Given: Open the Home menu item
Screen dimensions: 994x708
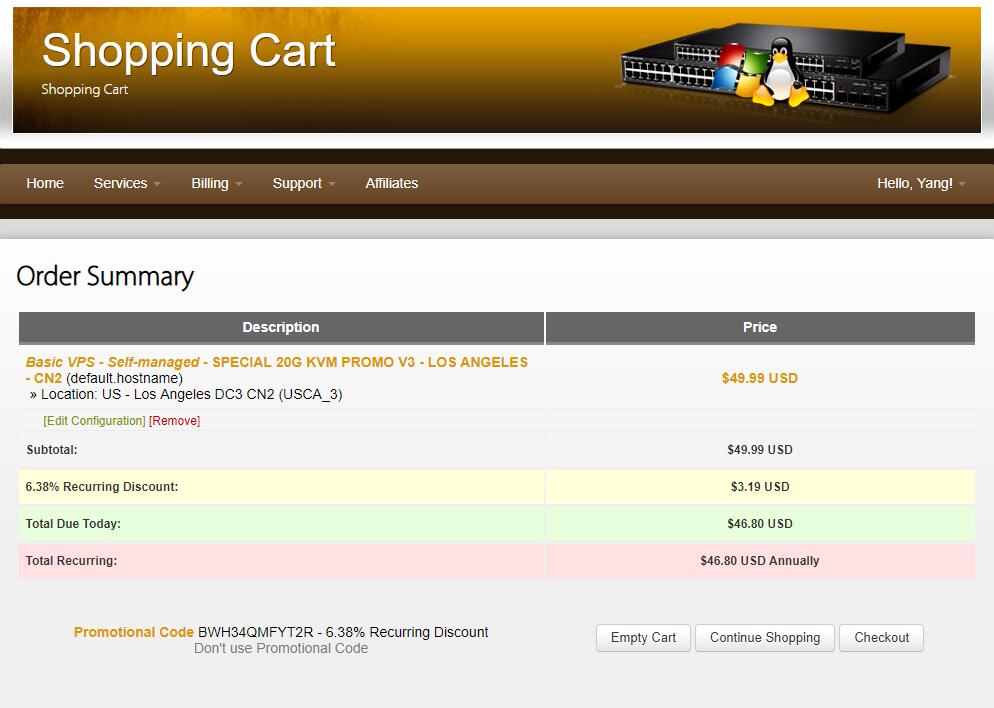Looking at the screenshot, I should pos(45,183).
